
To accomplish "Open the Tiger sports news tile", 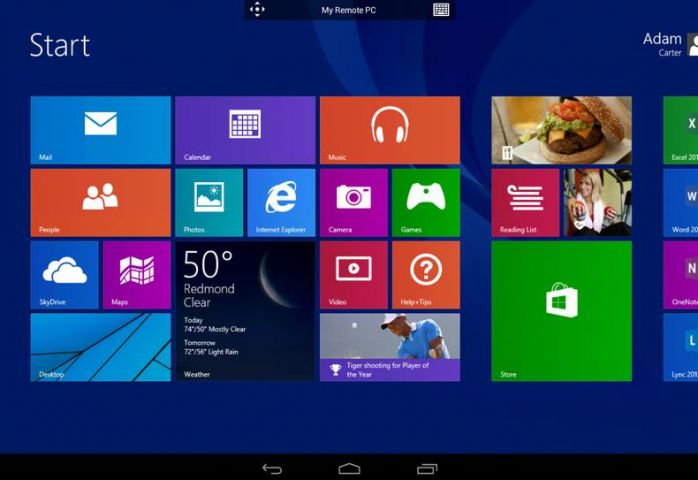I will [389, 347].
